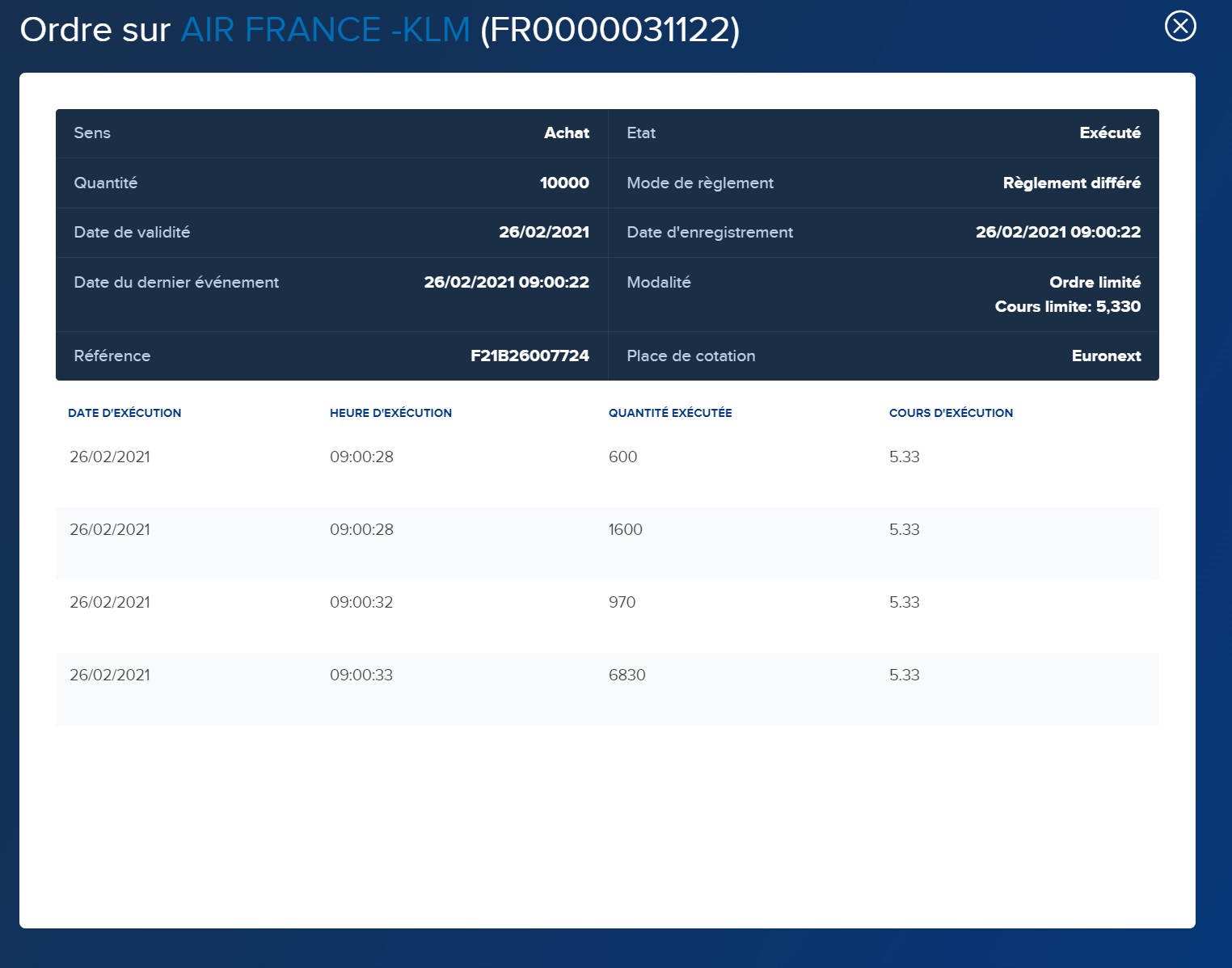Click the Sens label

point(92,133)
